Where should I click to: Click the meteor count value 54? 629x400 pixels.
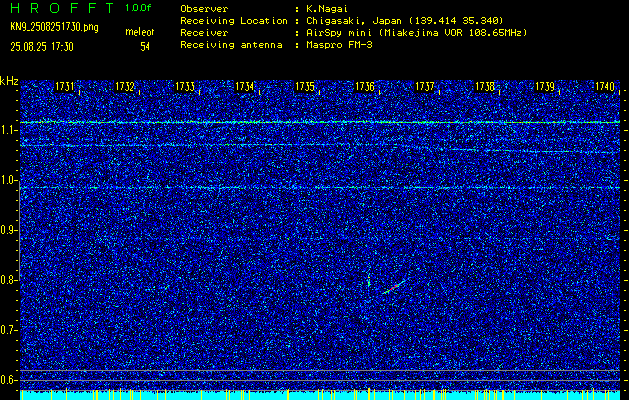tap(145, 47)
